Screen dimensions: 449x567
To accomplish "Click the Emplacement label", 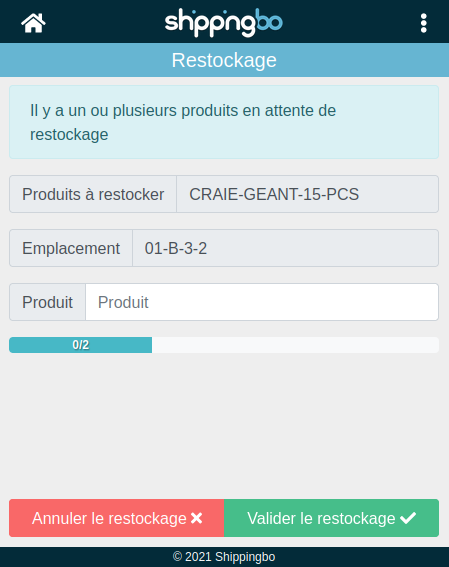I will tap(71, 248).
